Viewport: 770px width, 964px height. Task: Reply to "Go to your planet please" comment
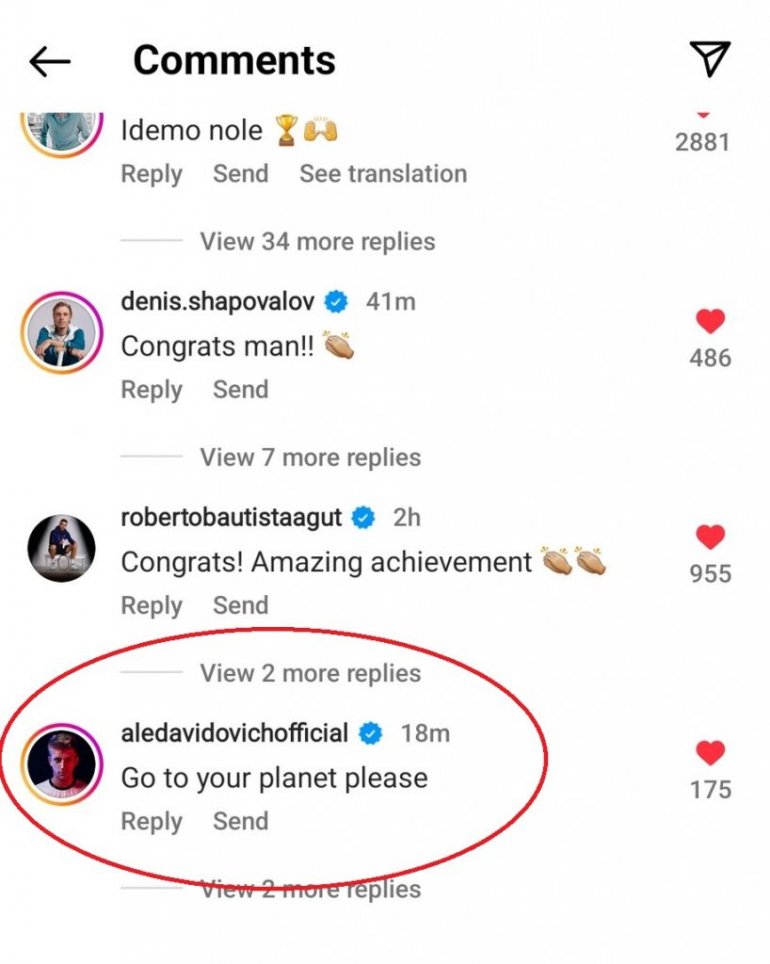point(151,821)
